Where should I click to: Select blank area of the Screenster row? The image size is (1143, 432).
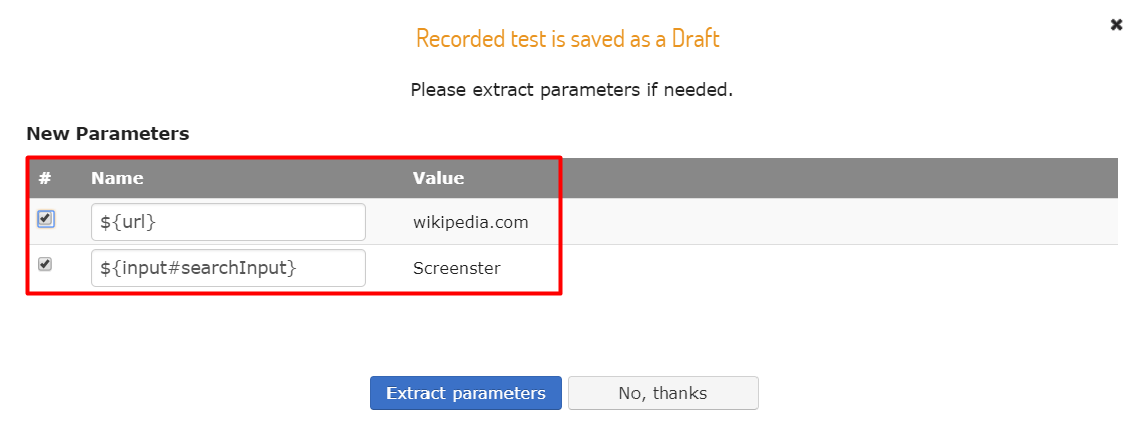(x=838, y=268)
